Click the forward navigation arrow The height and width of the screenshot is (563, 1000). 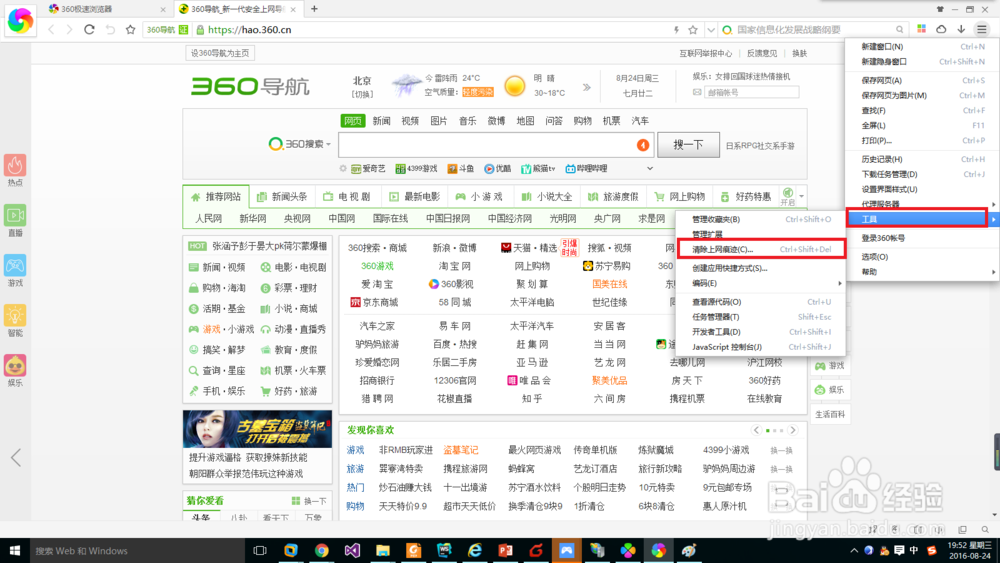click(69, 29)
